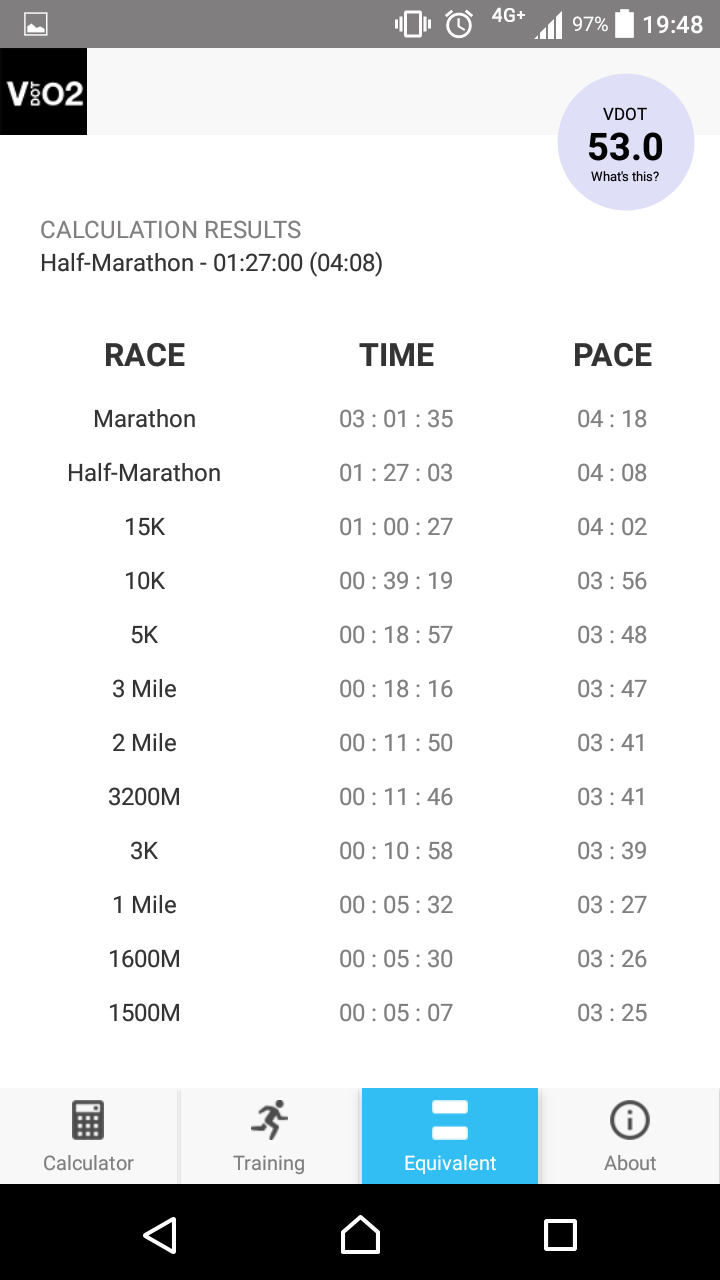Switch to the Training tab
Screen dimensions: 720x1280
(x=269, y=1162)
